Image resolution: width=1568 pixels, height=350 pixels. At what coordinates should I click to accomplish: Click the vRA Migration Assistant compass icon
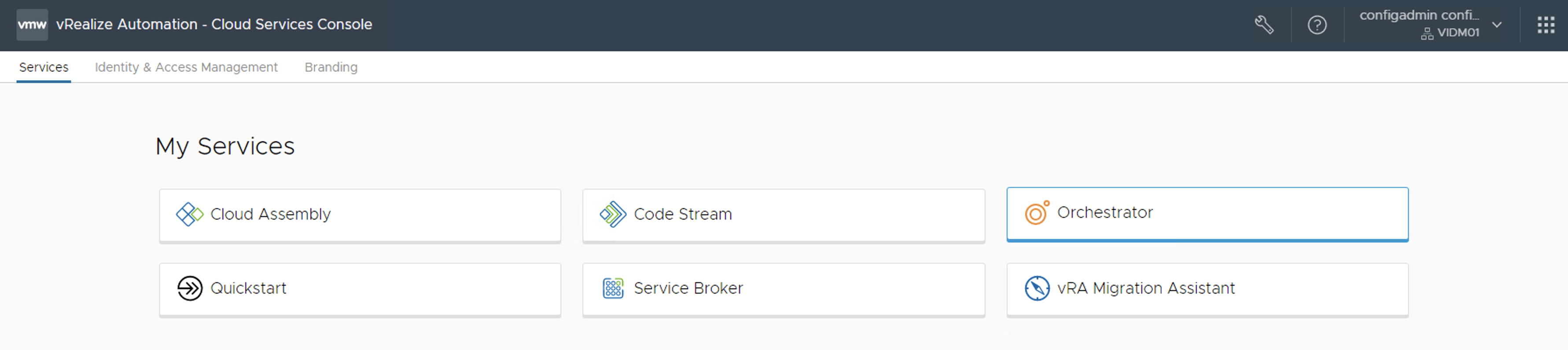pyautogui.click(x=1037, y=288)
